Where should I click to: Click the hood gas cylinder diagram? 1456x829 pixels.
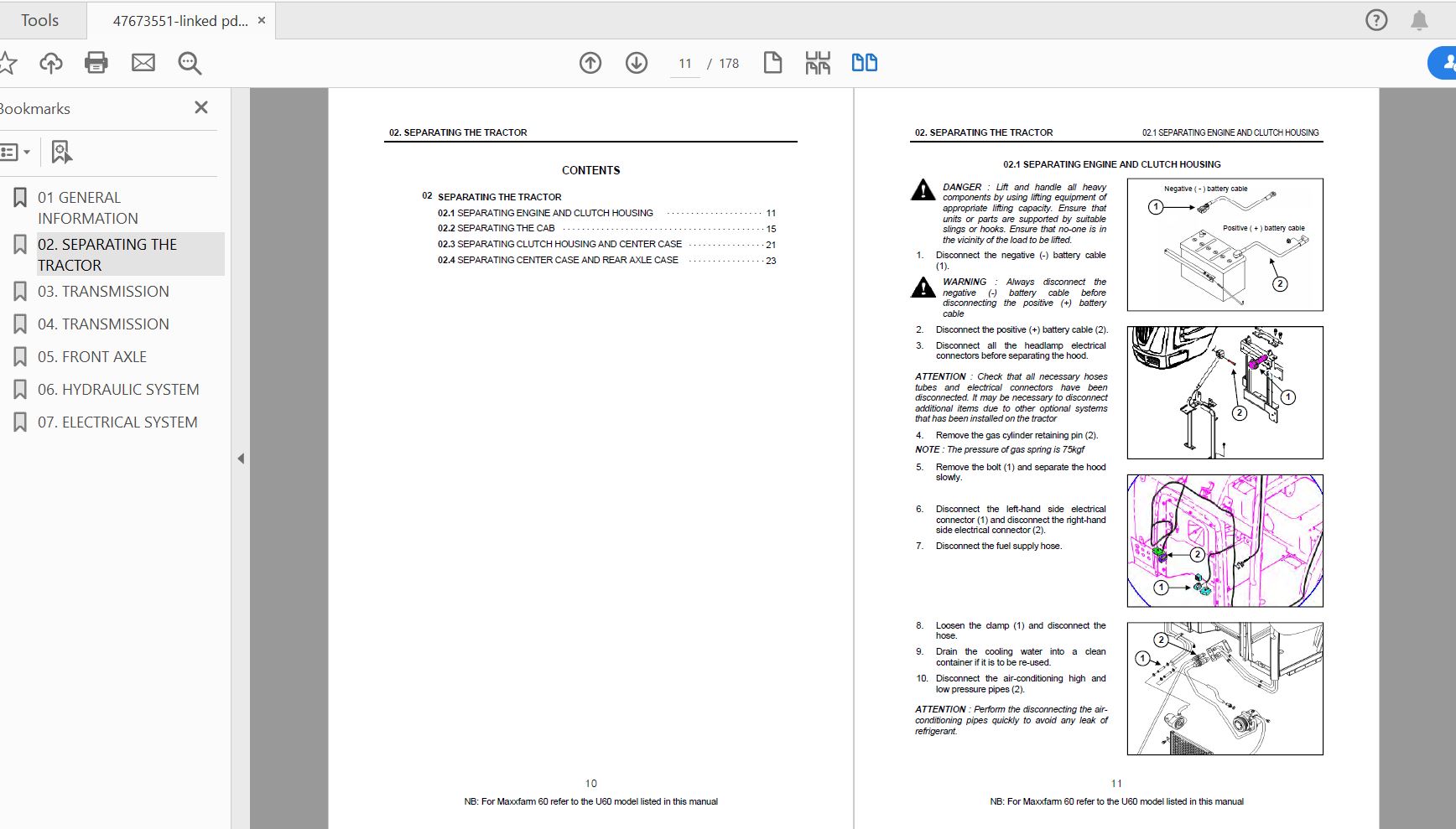1225,392
